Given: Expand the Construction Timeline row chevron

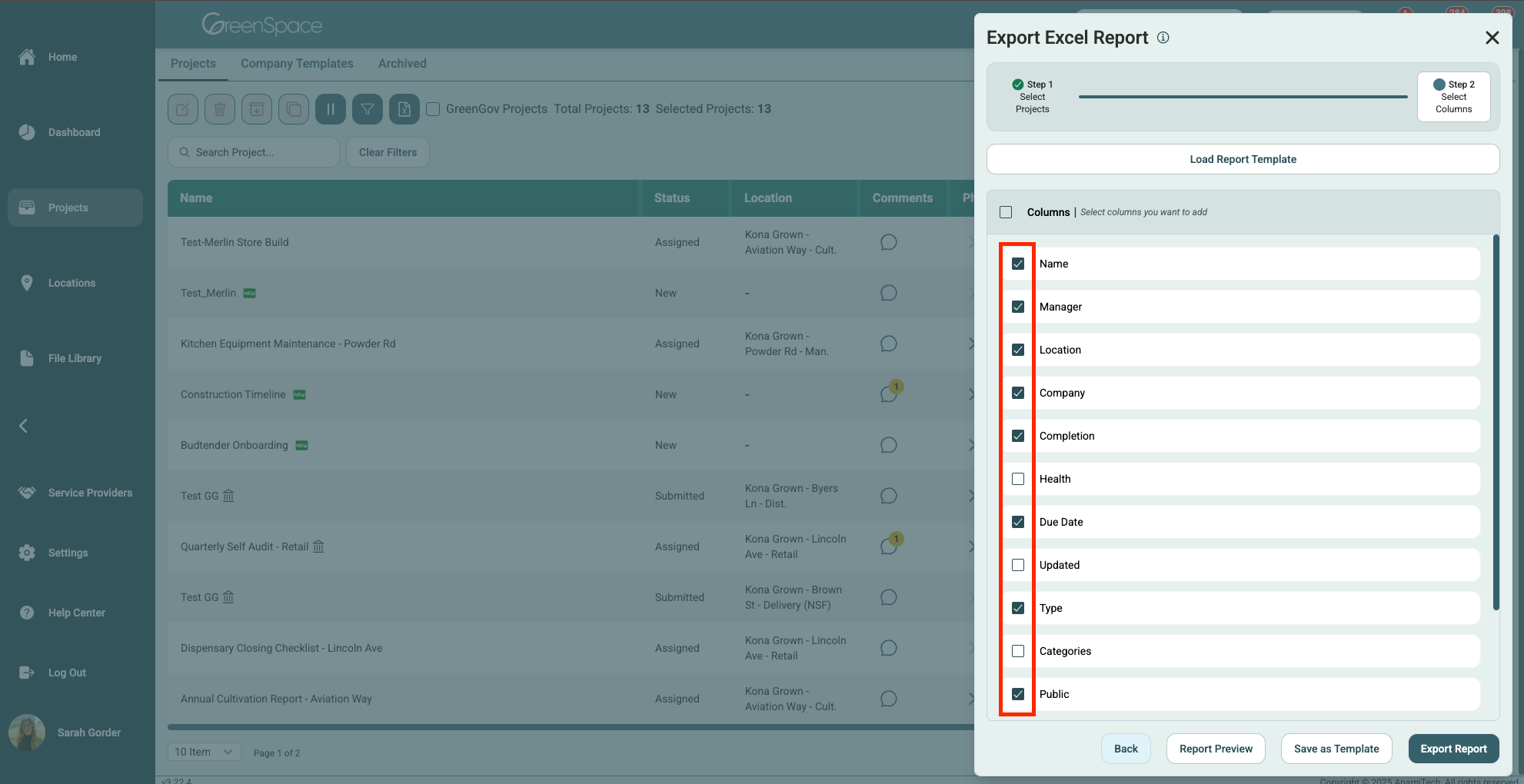Looking at the screenshot, I should (971, 394).
